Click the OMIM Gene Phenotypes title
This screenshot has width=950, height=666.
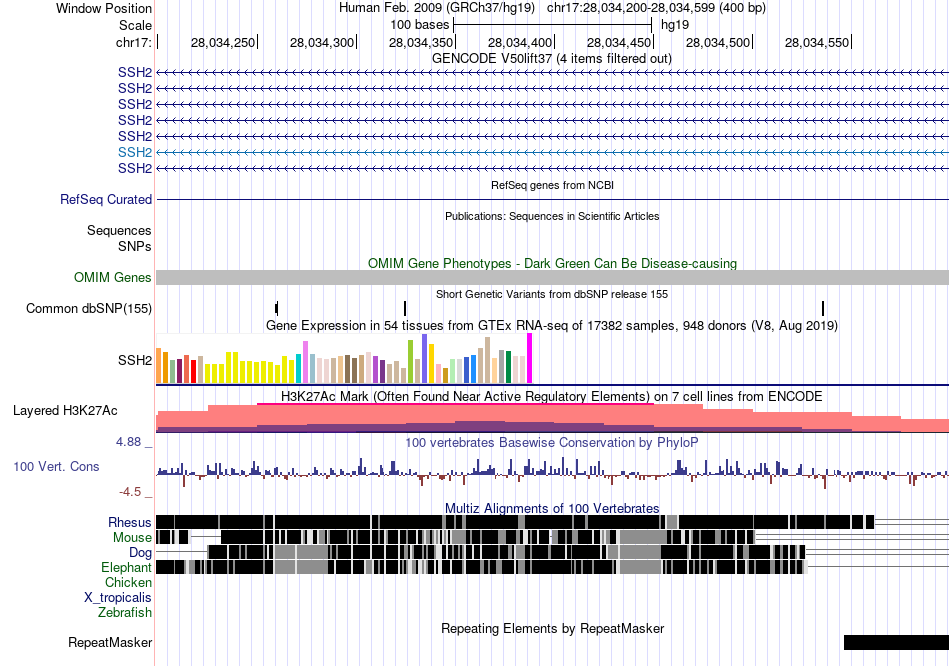553,264
